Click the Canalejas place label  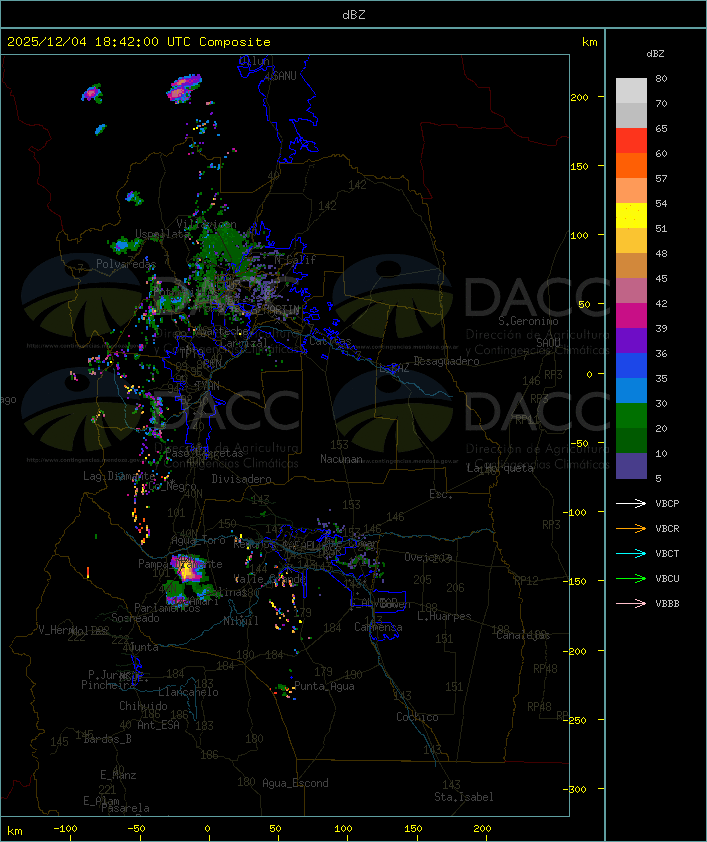523,635
